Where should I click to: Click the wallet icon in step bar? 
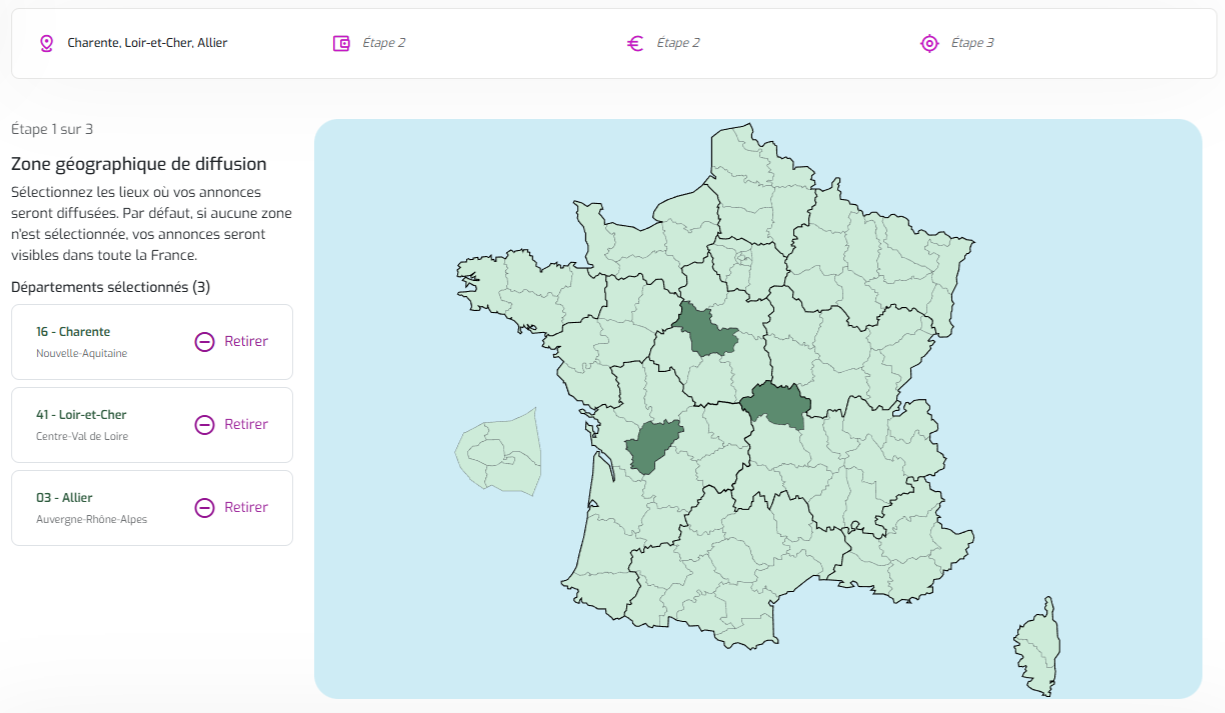tap(341, 43)
